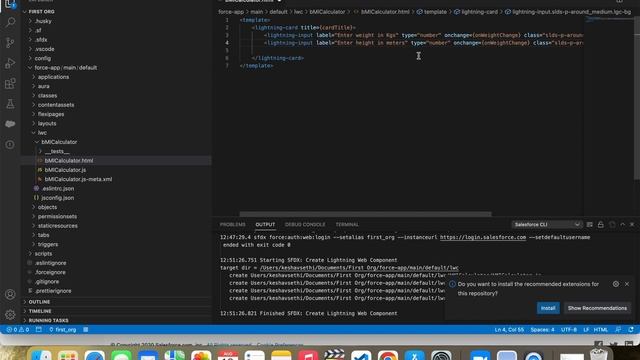The height and width of the screenshot is (360, 640).
Task: Collapse the FIRST ORG explorer section
Action: coord(41,12)
